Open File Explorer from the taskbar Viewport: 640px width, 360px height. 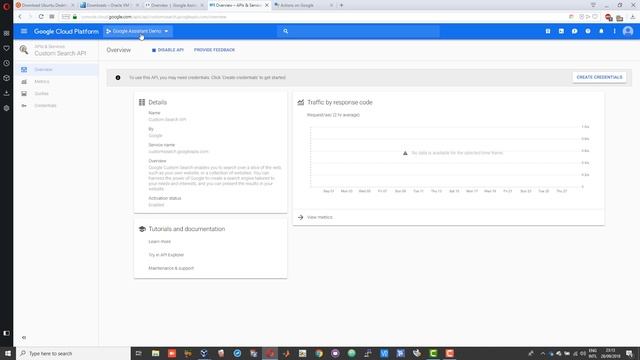156,353
